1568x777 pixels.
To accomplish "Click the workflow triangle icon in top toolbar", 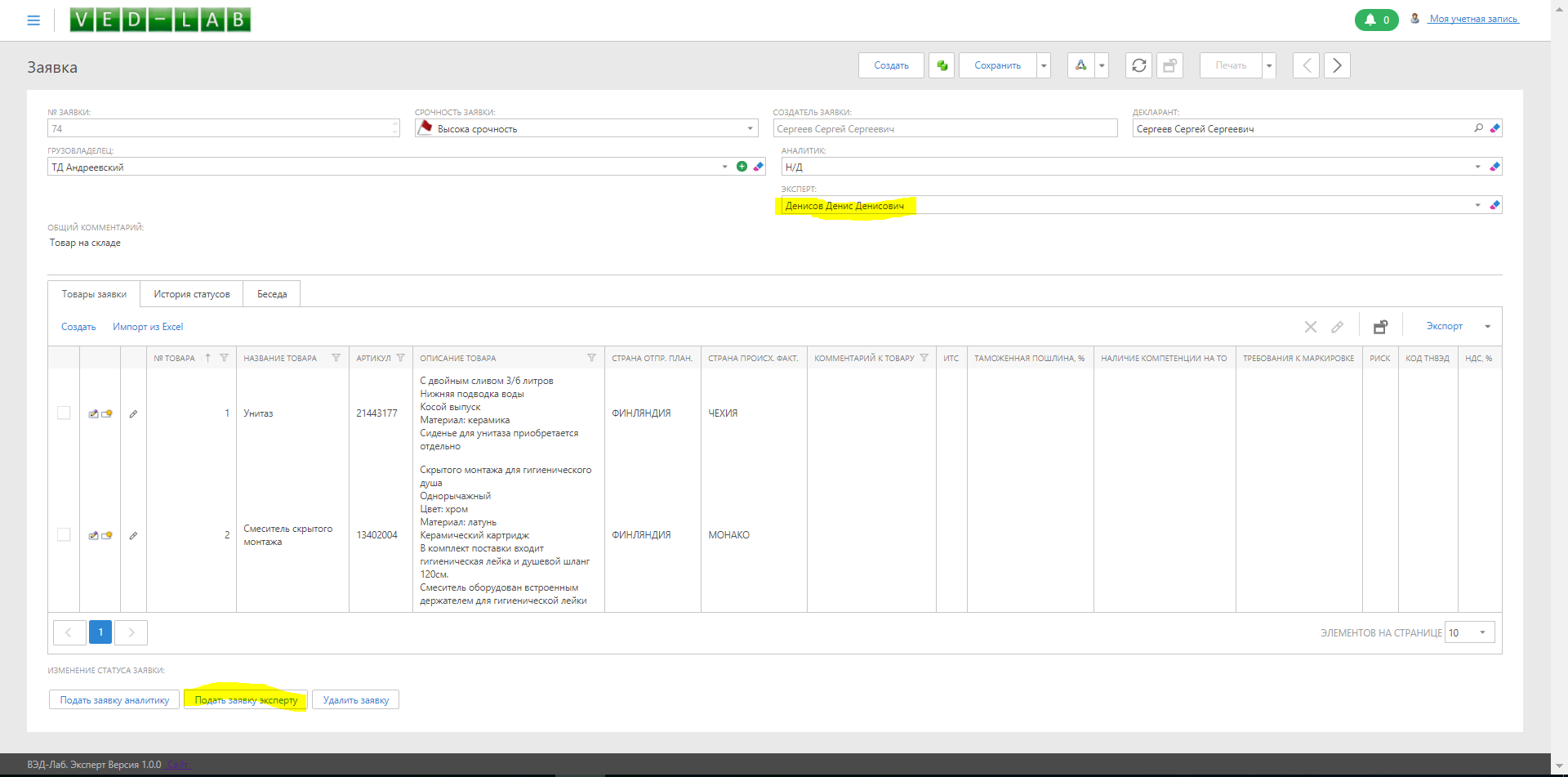I will click(x=1080, y=65).
